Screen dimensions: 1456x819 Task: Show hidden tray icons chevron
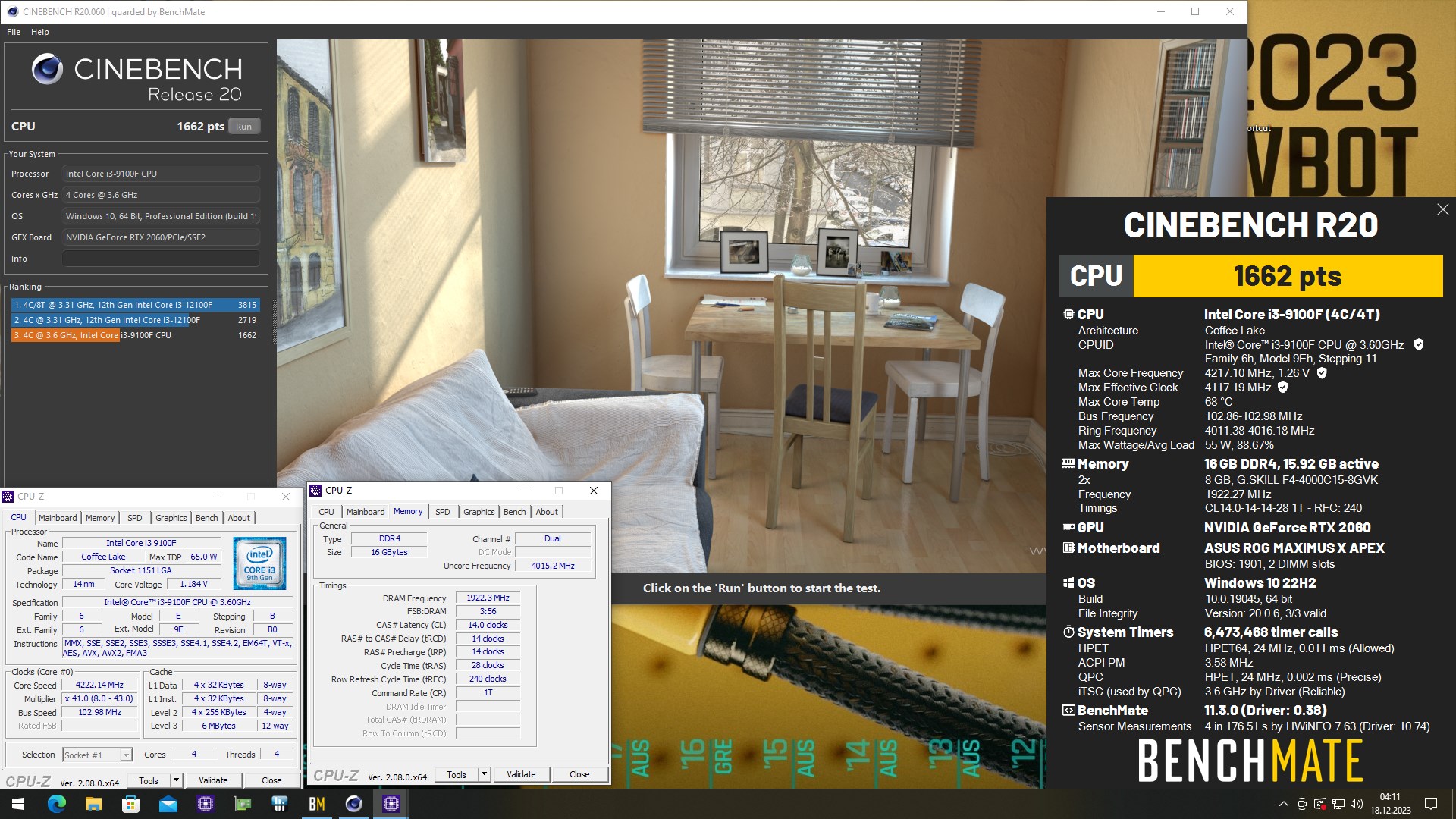pyautogui.click(x=1283, y=804)
